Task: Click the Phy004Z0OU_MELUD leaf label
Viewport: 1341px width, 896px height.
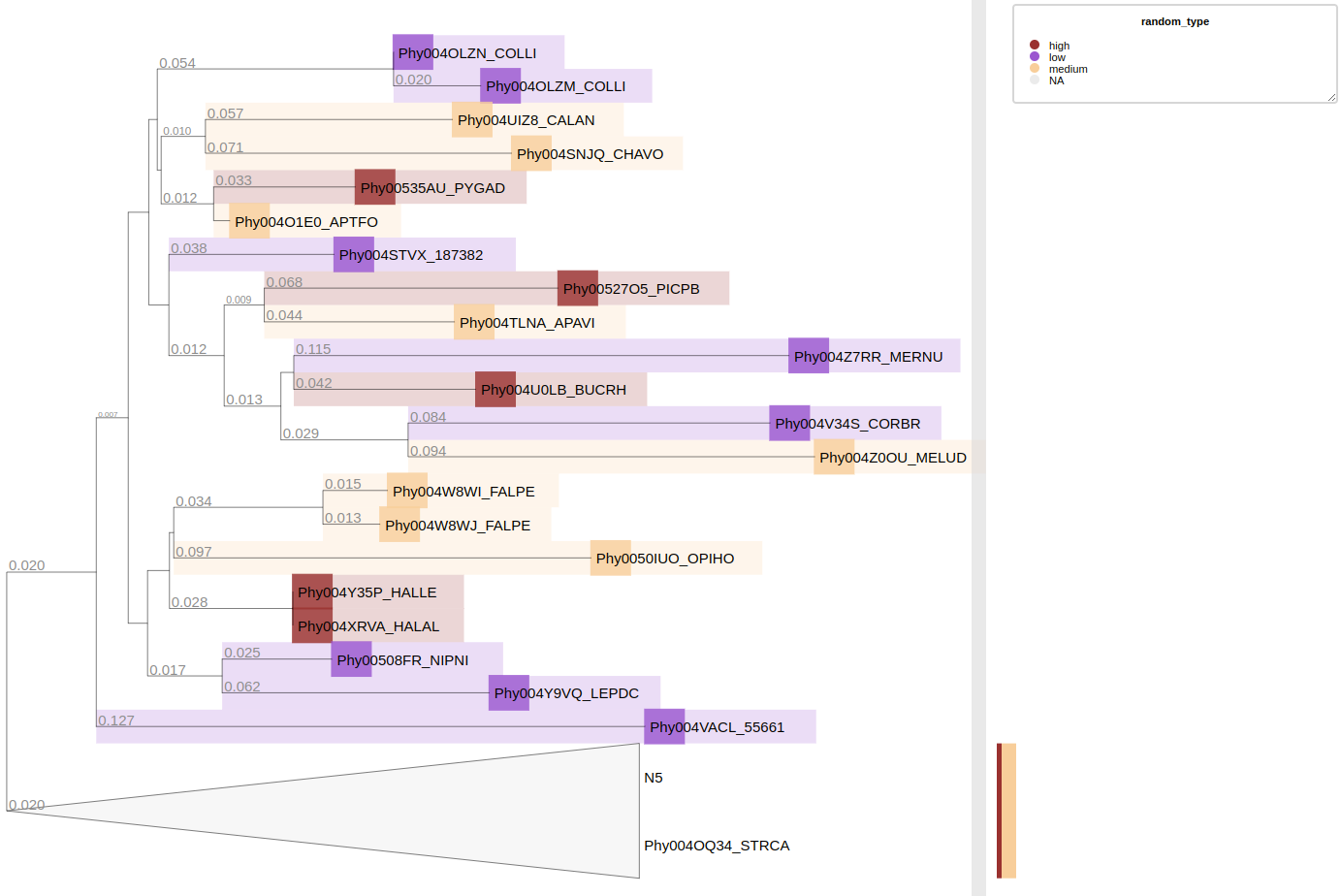Action: [x=892, y=458]
